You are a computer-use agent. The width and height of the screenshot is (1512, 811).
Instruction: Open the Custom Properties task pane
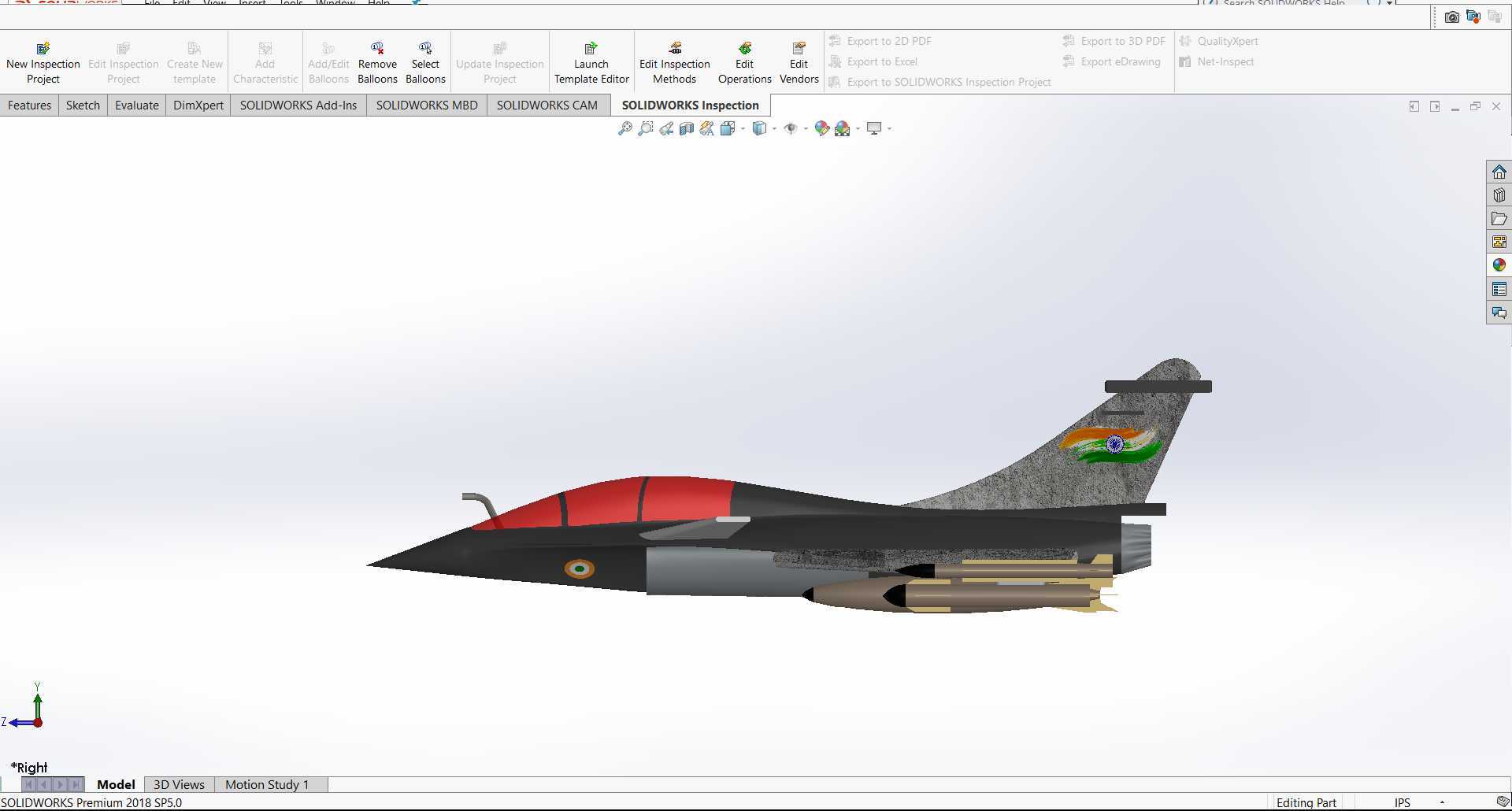pyautogui.click(x=1499, y=289)
